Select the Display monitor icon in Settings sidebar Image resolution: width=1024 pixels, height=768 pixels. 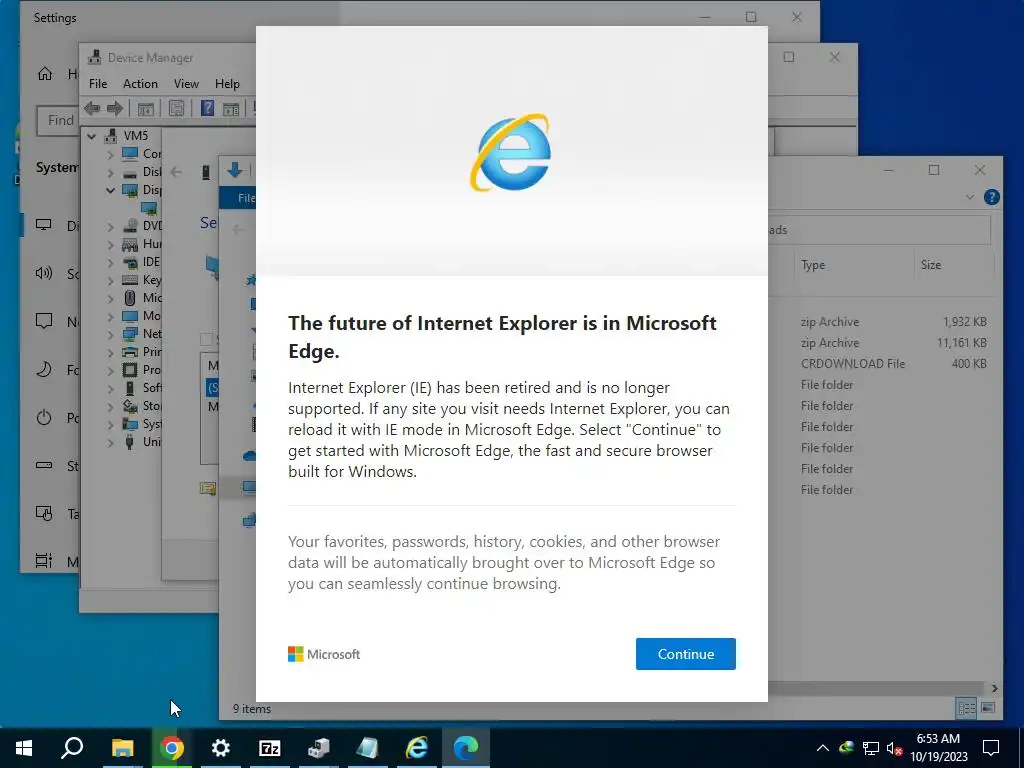[x=44, y=225]
